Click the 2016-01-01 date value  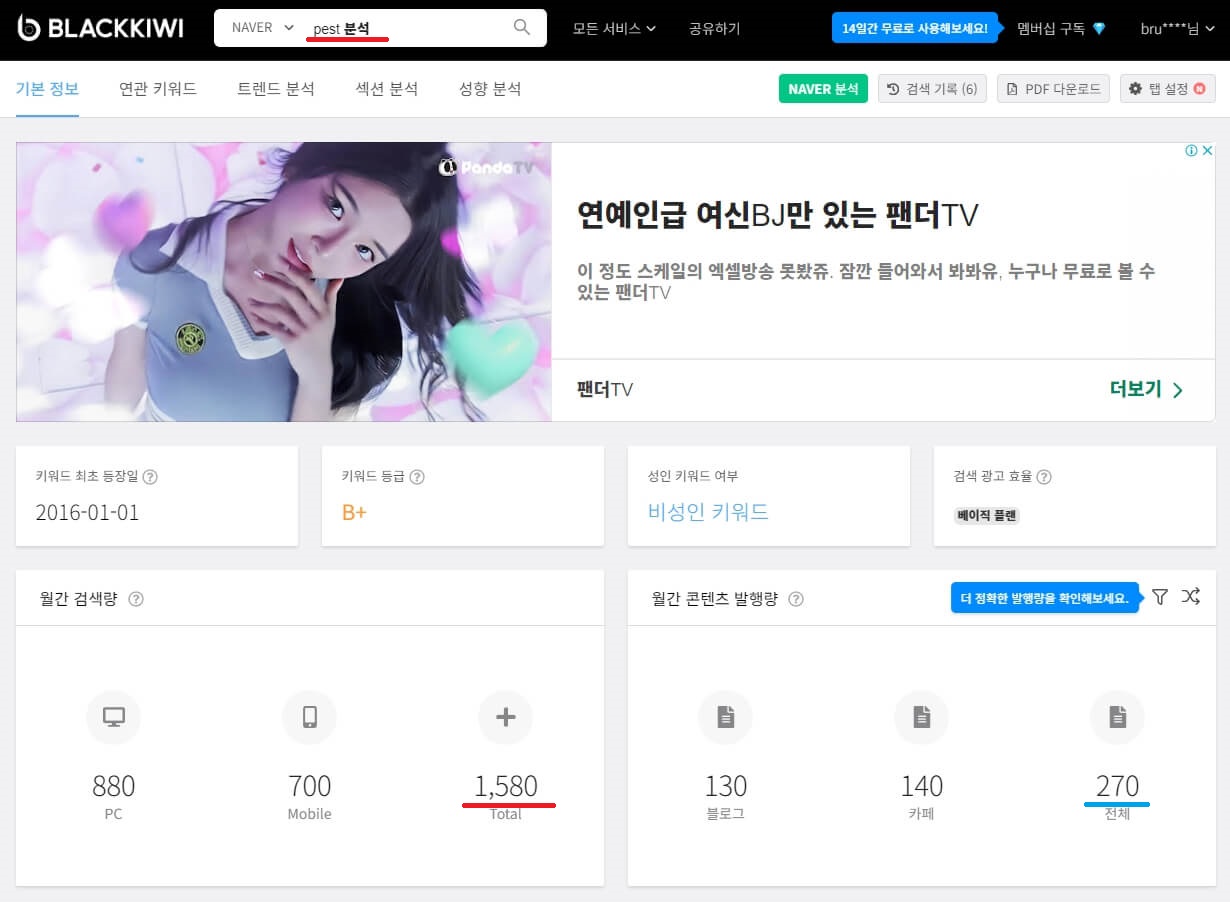pyautogui.click(x=87, y=512)
